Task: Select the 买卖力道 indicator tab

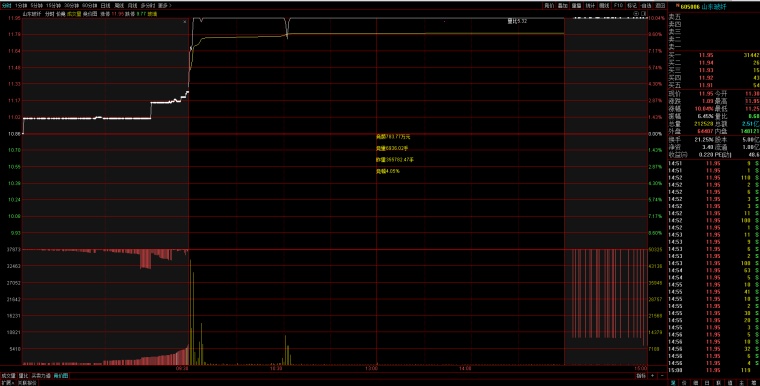Action: [x=41, y=376]
